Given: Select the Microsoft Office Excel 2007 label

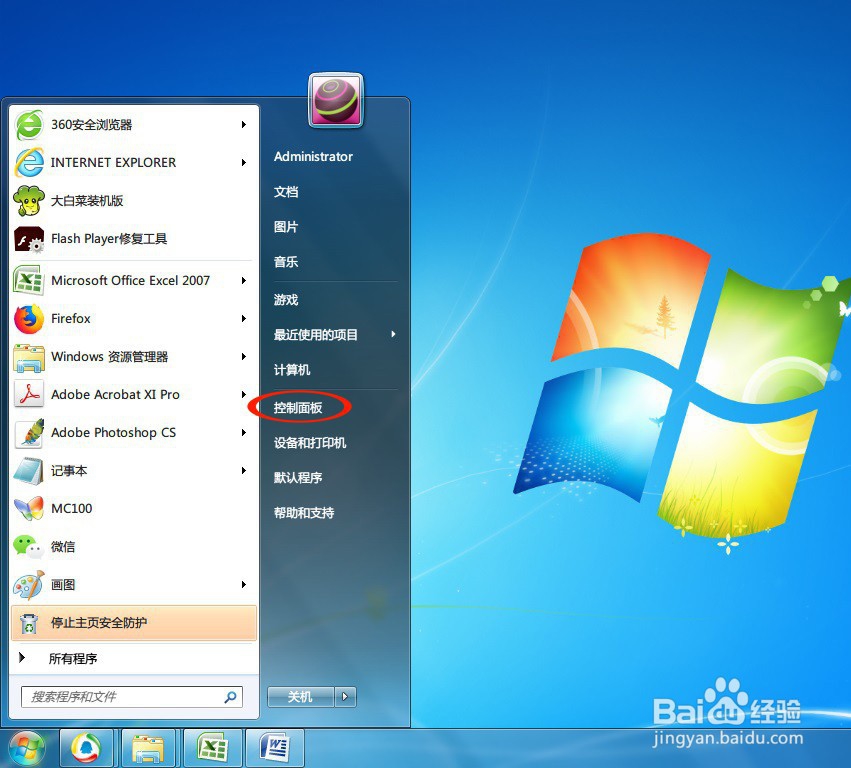Looking at the screenshot, I should click(130, 281).
